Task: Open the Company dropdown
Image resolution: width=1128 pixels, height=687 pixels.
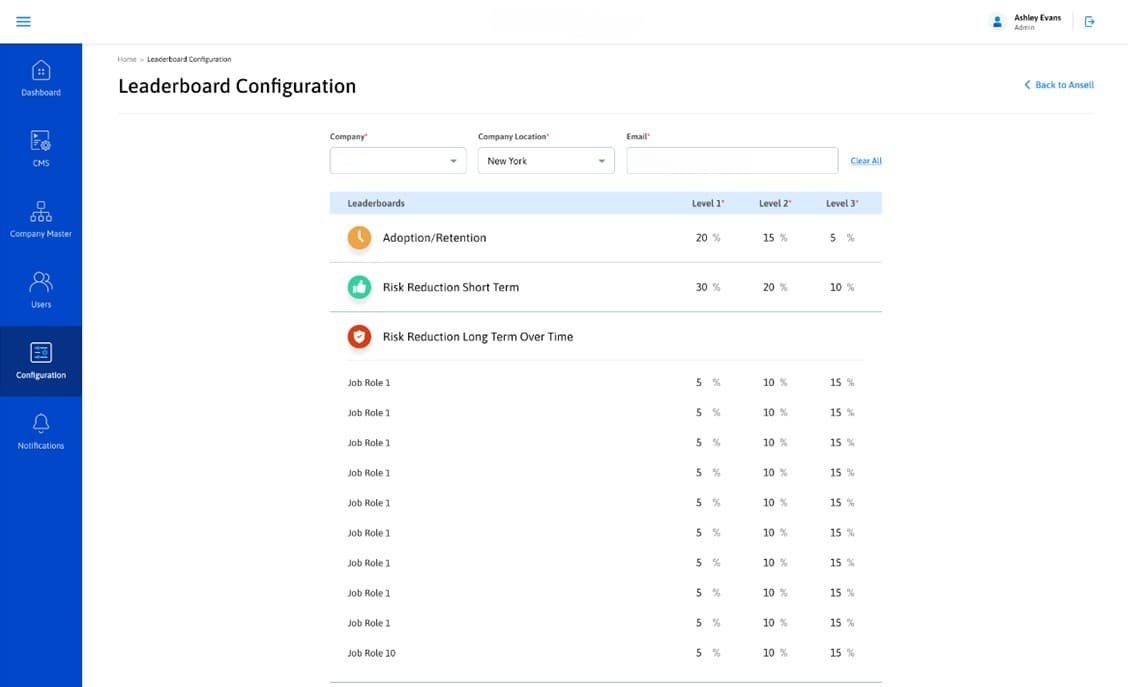Action: click(398, 161)
